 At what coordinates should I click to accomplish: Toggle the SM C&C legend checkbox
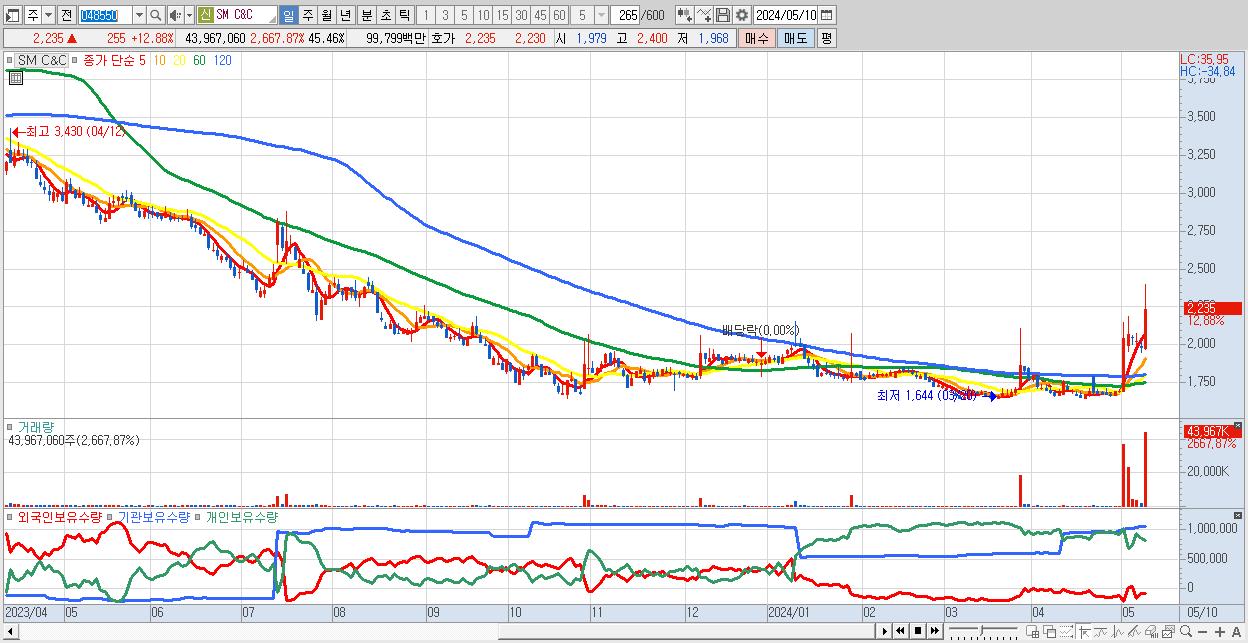[x=9, y=60]
